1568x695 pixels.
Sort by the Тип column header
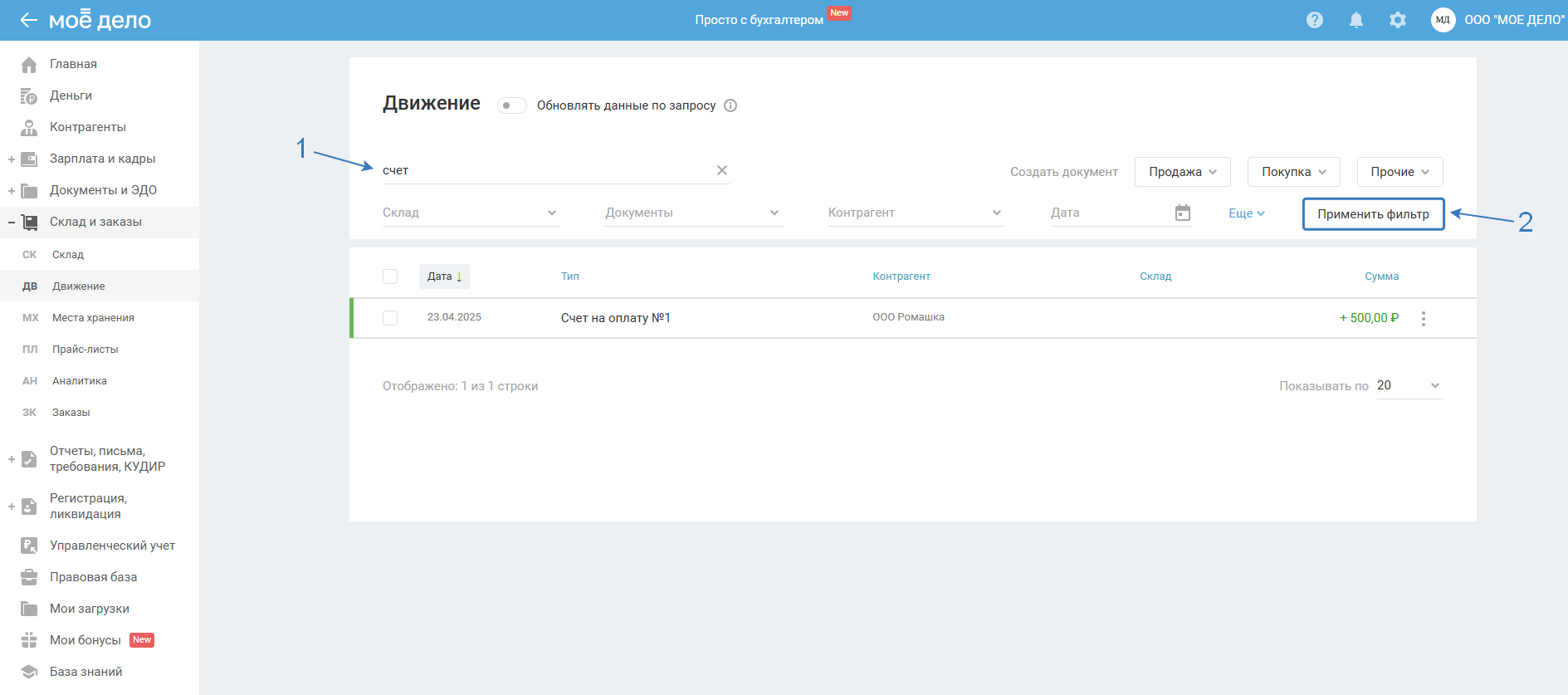(570, 277)
